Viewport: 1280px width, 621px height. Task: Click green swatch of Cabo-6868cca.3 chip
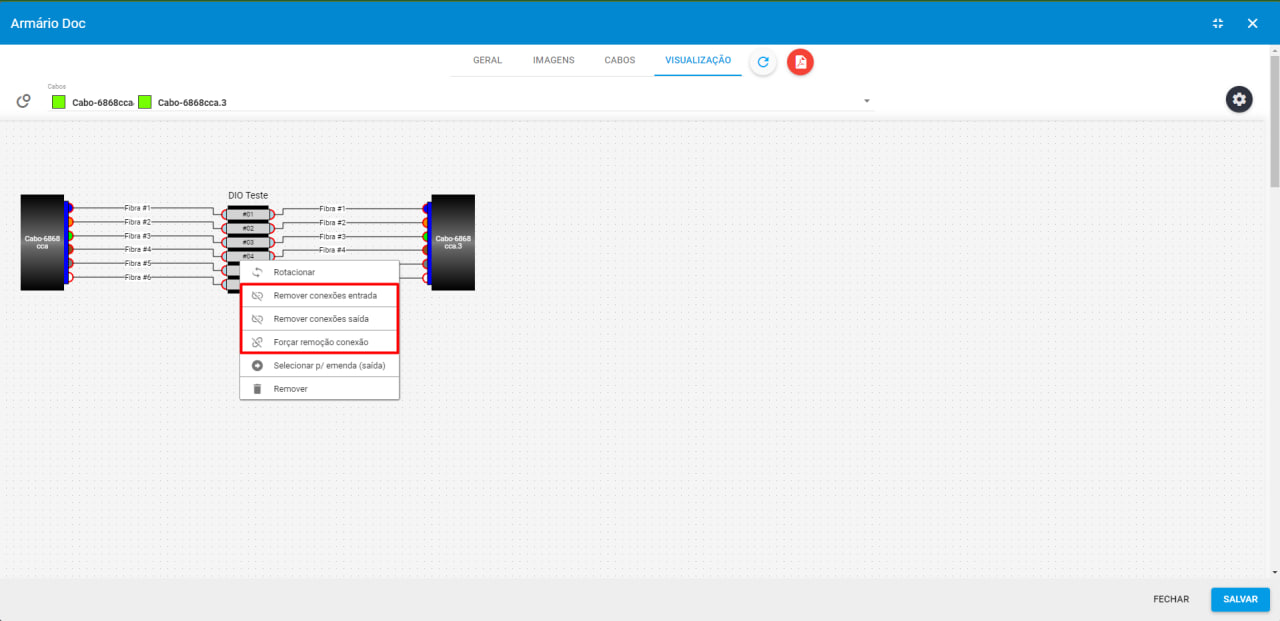(145, 102)
